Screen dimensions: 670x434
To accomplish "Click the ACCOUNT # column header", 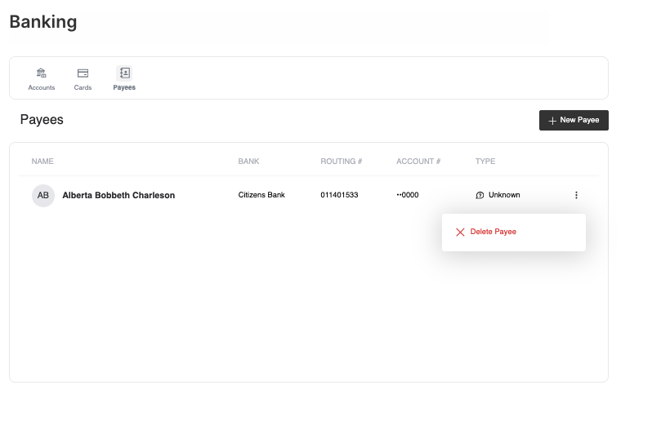I will pos(418,161).
